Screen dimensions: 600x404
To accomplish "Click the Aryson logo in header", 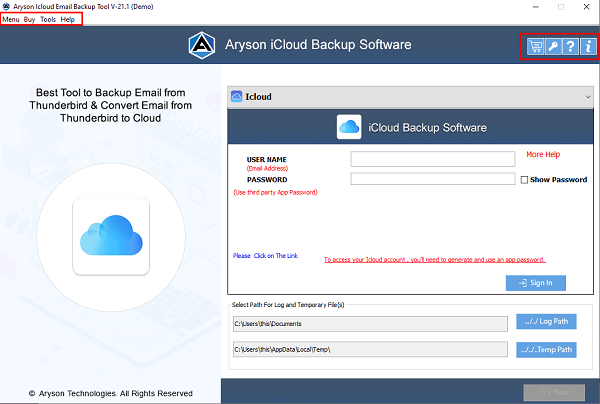I will 202,45.
